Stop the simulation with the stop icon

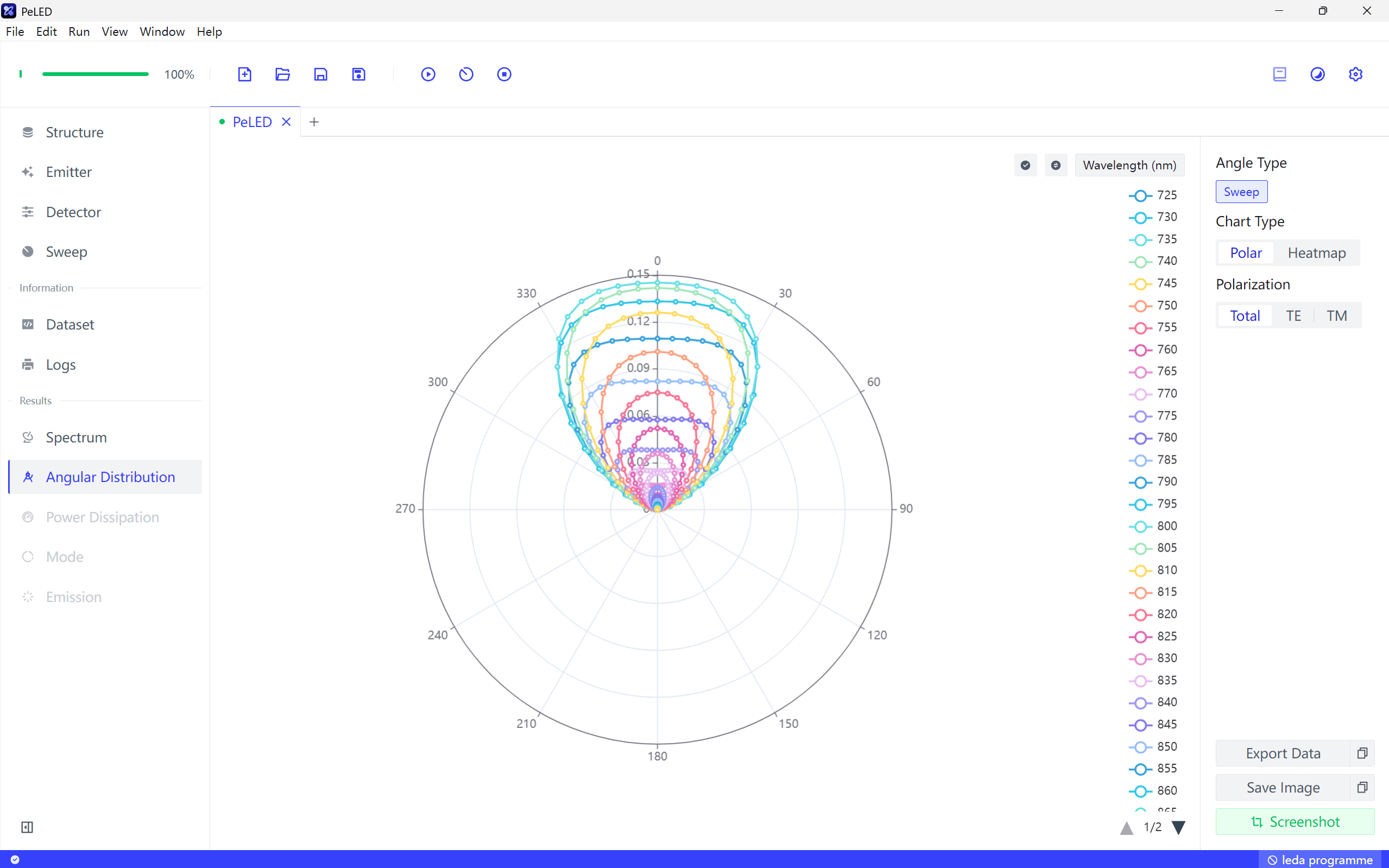504,74
